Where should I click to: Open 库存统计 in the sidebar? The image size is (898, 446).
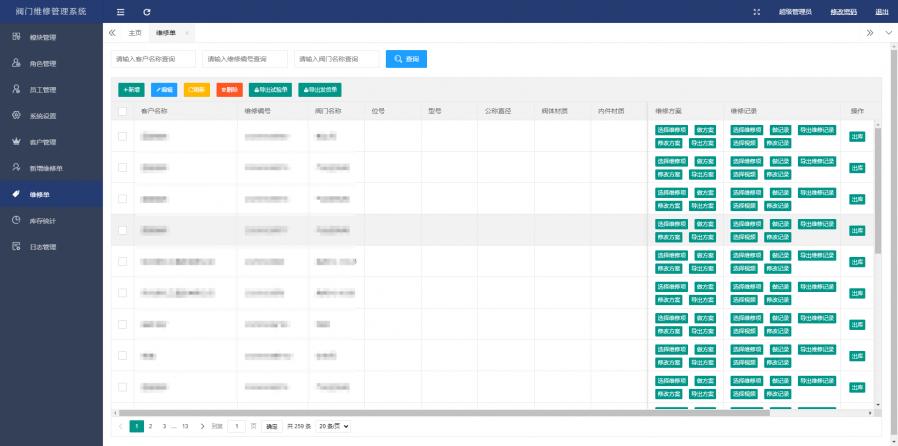[x=43, y=219]
